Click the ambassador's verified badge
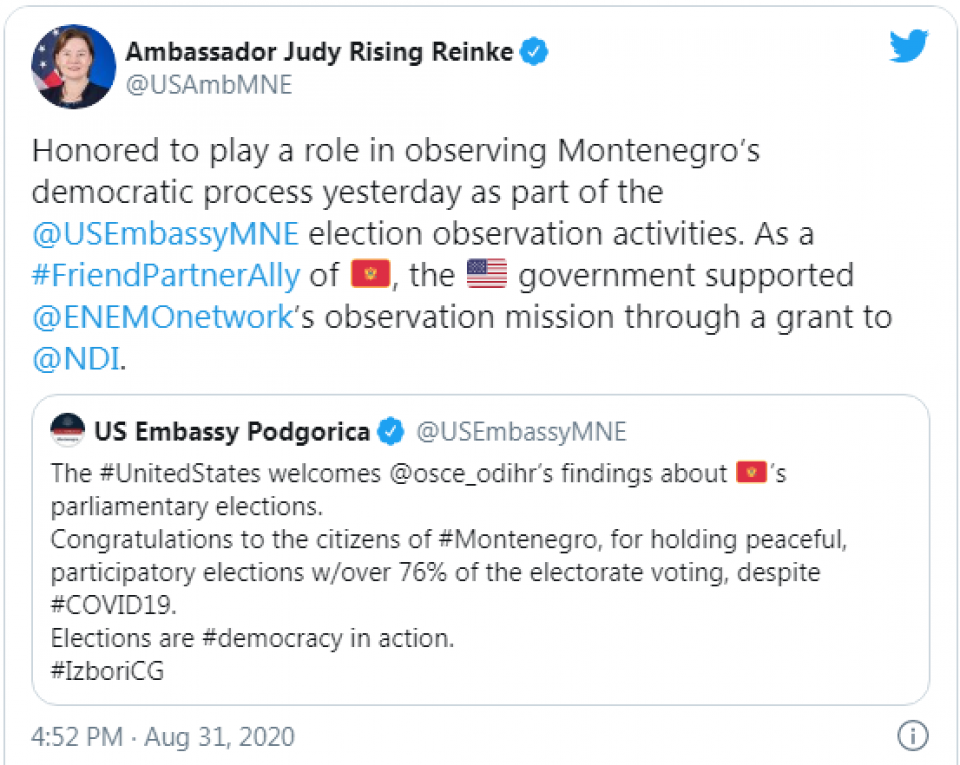Screen dimensions: 960x765 537,52
